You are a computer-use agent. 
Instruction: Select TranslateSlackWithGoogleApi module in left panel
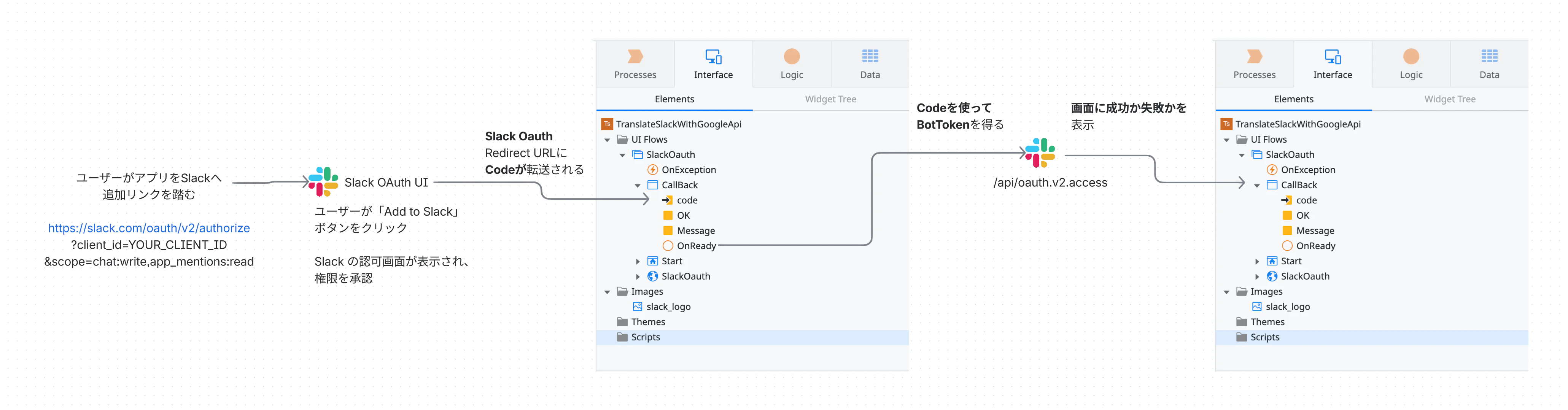(x=678, y=124)
